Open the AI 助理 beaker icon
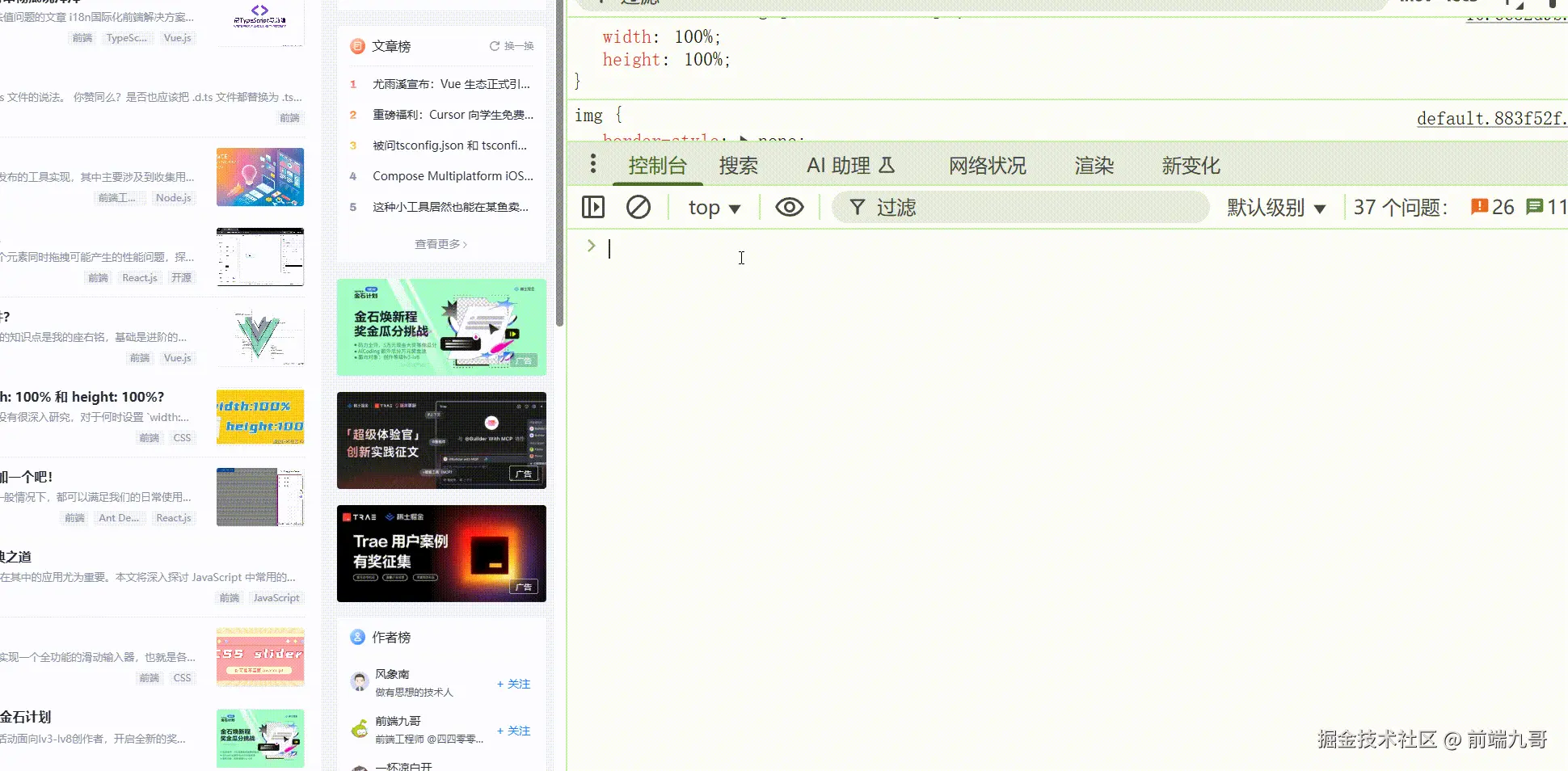 click(x=887, y=165)
